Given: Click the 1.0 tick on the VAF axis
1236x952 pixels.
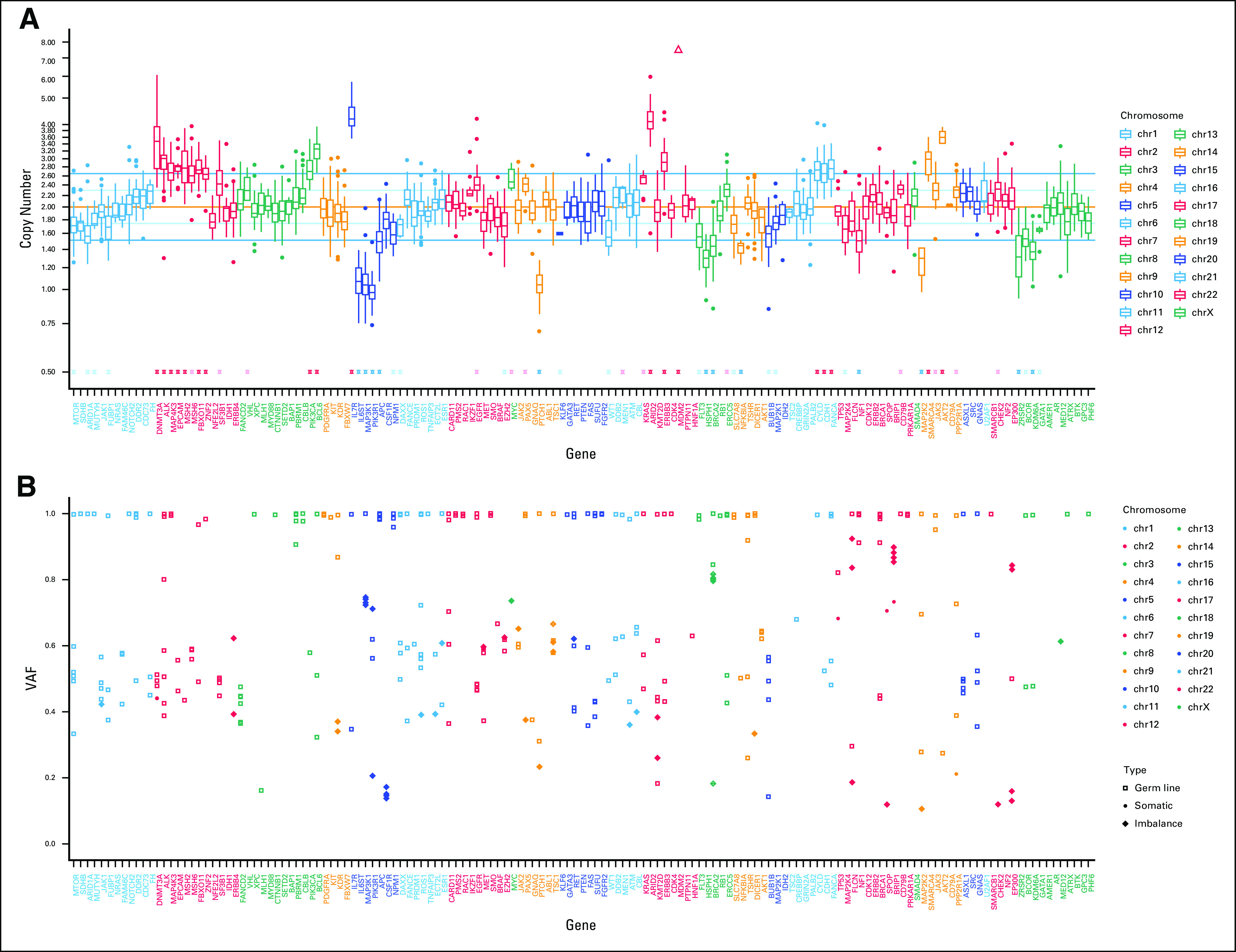Looking at the screenshot, I should tap(50, 514).
